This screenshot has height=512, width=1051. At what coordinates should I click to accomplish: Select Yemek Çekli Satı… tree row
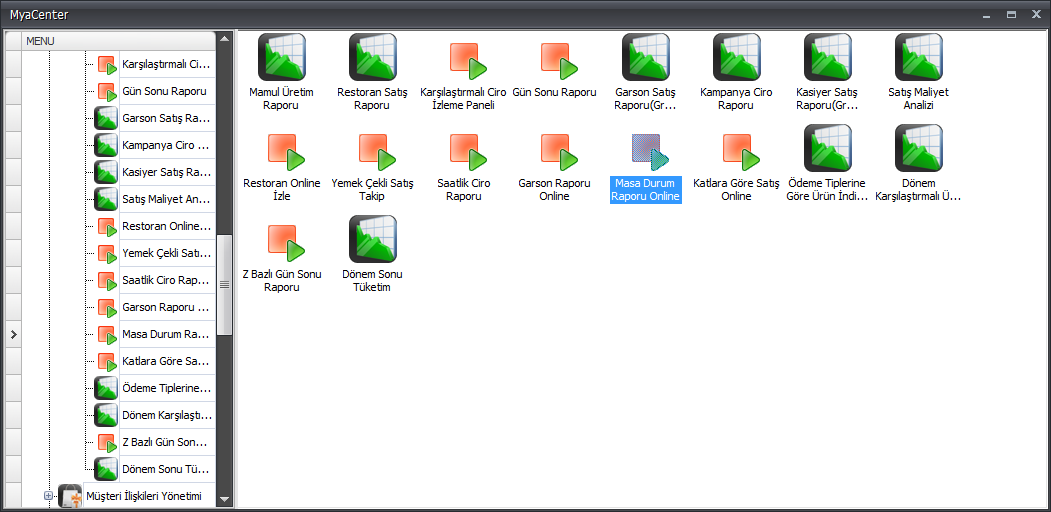click(x=167, y=253)
